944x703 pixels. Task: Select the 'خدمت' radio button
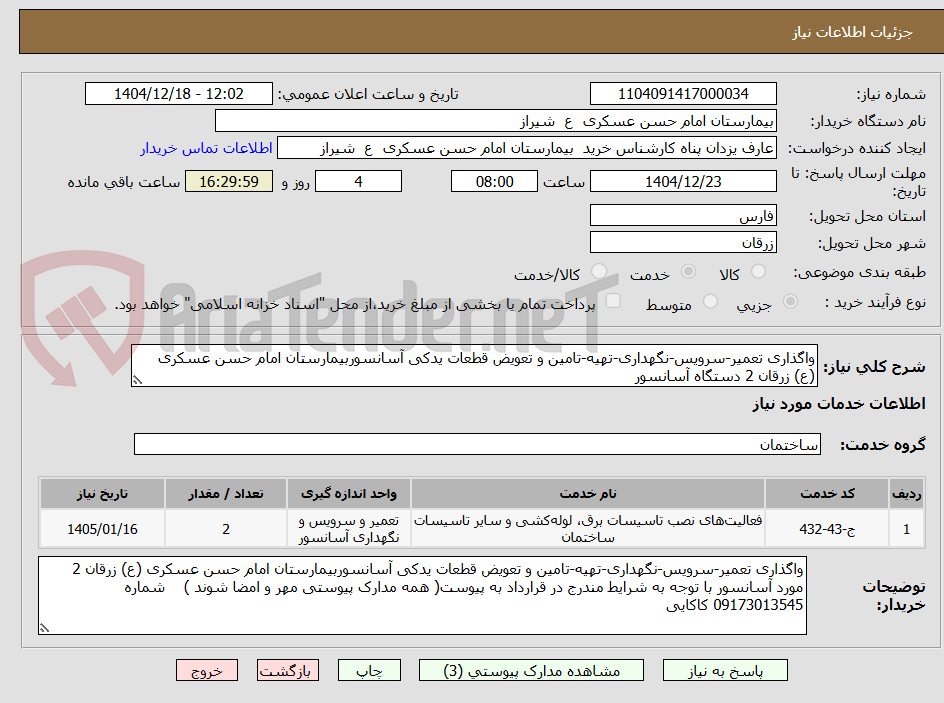[688, 271]
